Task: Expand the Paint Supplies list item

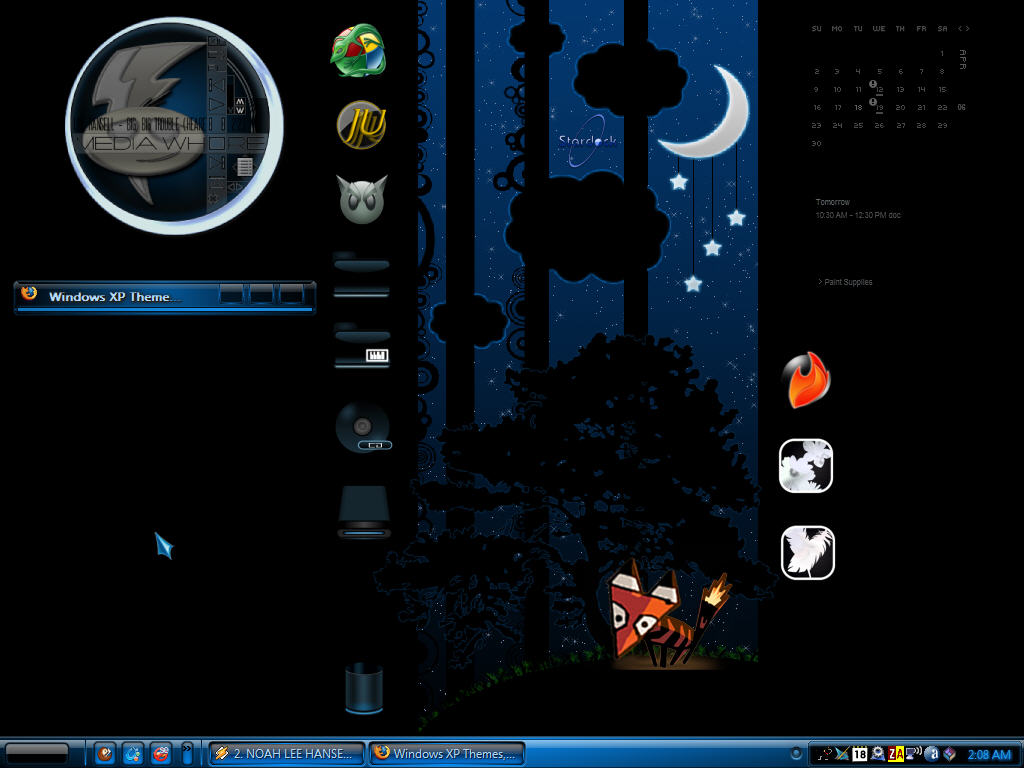Action: coord(845,282)
